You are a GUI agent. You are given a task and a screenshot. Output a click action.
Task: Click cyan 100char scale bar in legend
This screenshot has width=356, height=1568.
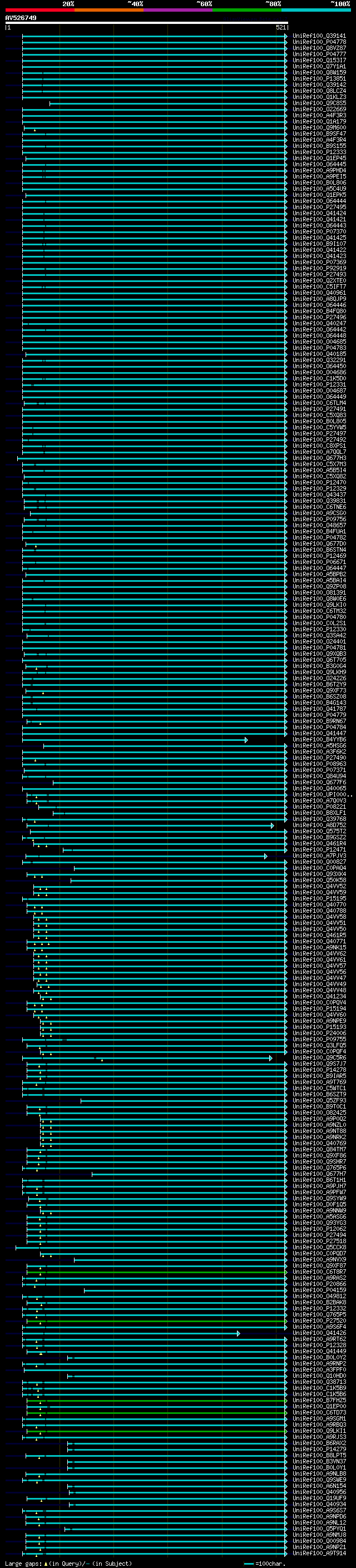click(248, 1564)
